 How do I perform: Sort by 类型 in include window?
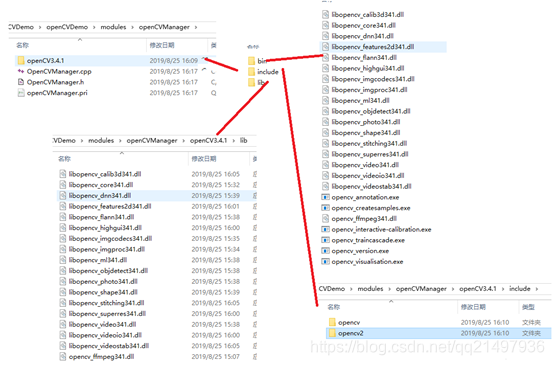pyautogui.click(x=528, y=307)
